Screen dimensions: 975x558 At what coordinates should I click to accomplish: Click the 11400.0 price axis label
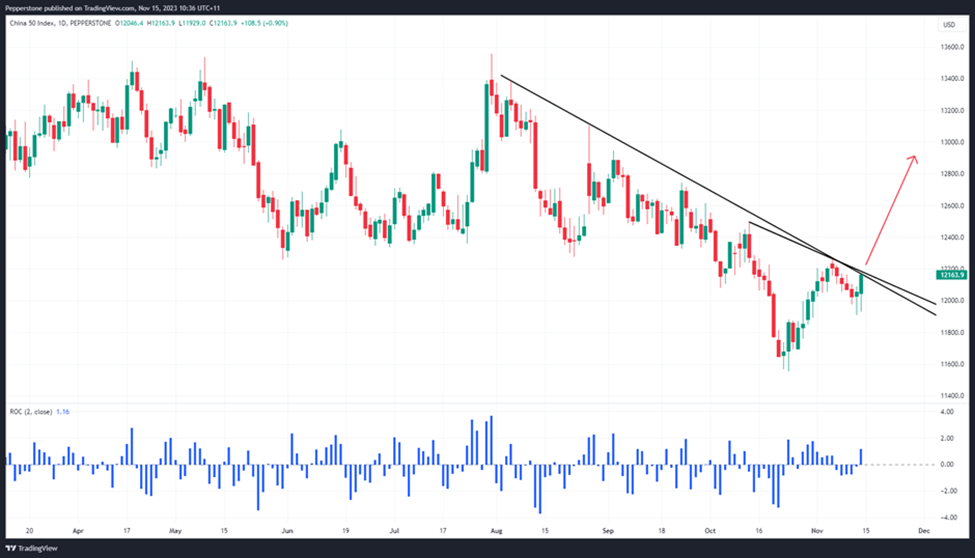tap(951, 396)
